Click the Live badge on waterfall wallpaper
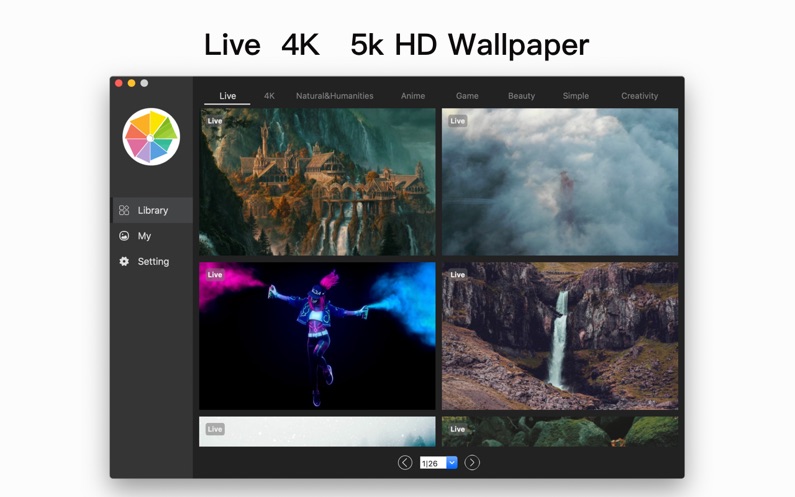The width and height of the screenshot is (795, 497). [x=457, y=275]
